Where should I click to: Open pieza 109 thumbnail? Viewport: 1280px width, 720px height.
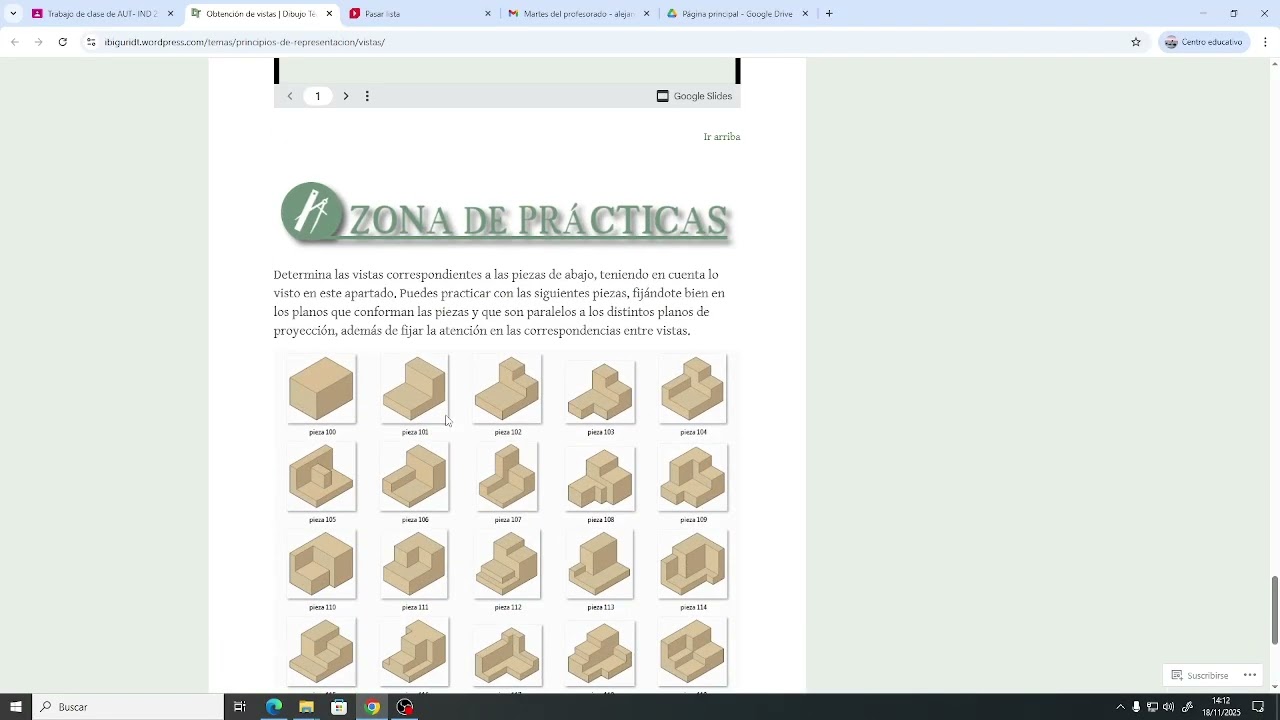[693, 476]
